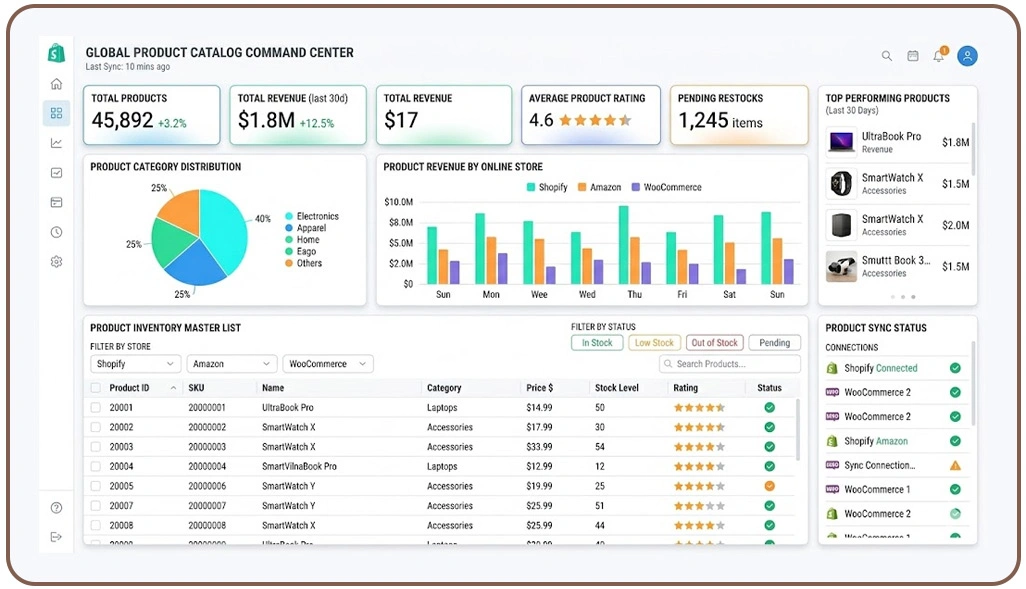Open the settings gear in sidebar
The height and width of the screenshot is (589, 1026).
(56, 262)
